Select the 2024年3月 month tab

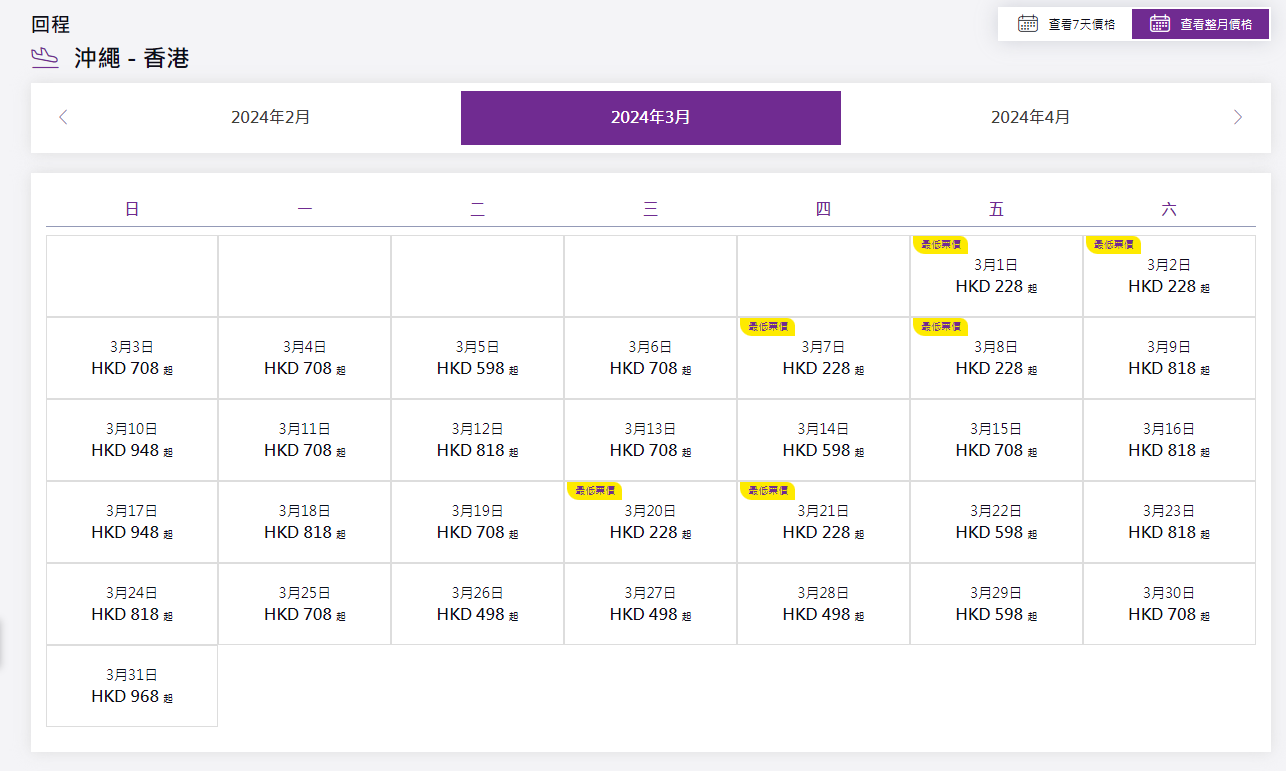(650, 118)
